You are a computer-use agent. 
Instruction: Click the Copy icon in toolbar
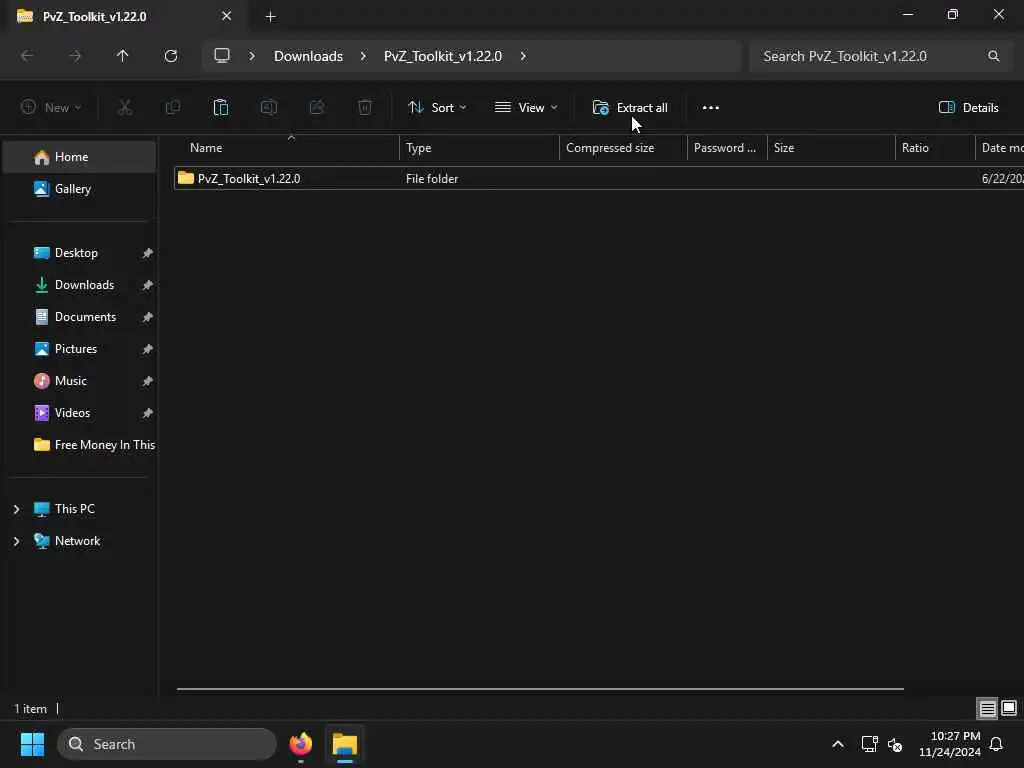tap(173, 107)
